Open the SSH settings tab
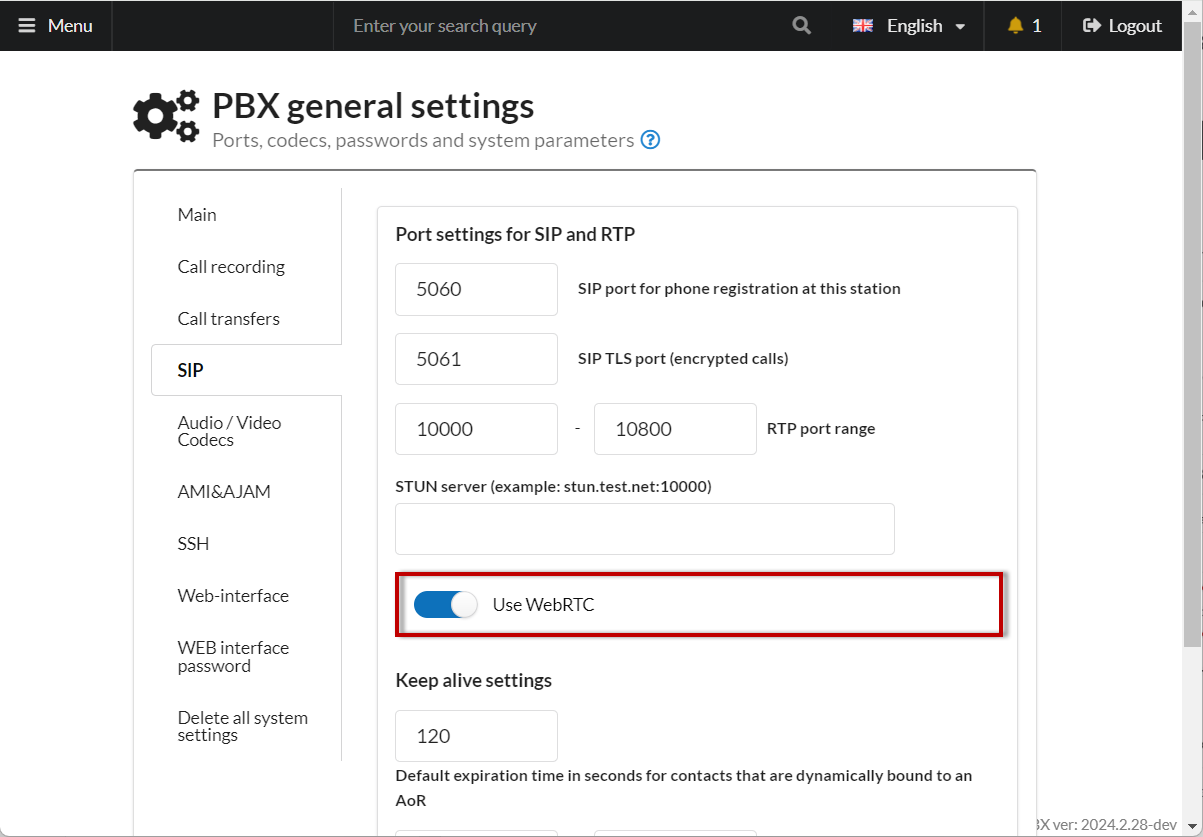The width and height of the screenshot is (1203, 837). 193,544
